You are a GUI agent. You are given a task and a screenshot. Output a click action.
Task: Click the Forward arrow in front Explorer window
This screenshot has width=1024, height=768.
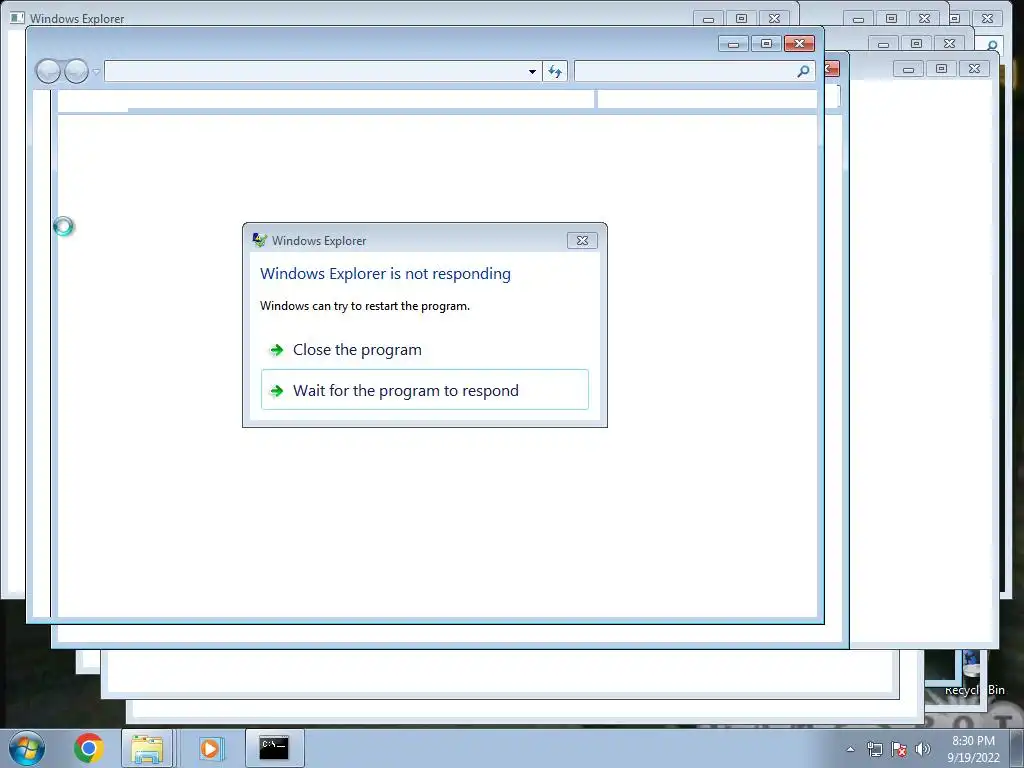point(76,71)
